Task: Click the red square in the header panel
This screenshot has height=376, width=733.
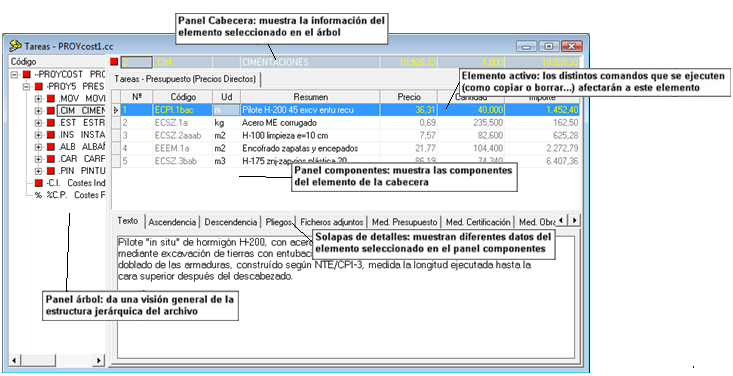Action: coord(114,62)
